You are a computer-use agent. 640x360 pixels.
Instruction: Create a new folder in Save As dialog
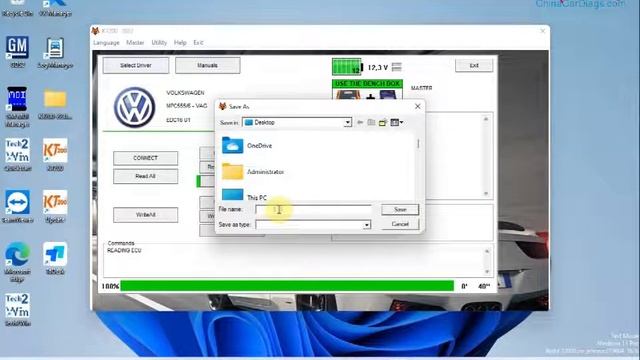pyautogui.click(x=382, y=122)
